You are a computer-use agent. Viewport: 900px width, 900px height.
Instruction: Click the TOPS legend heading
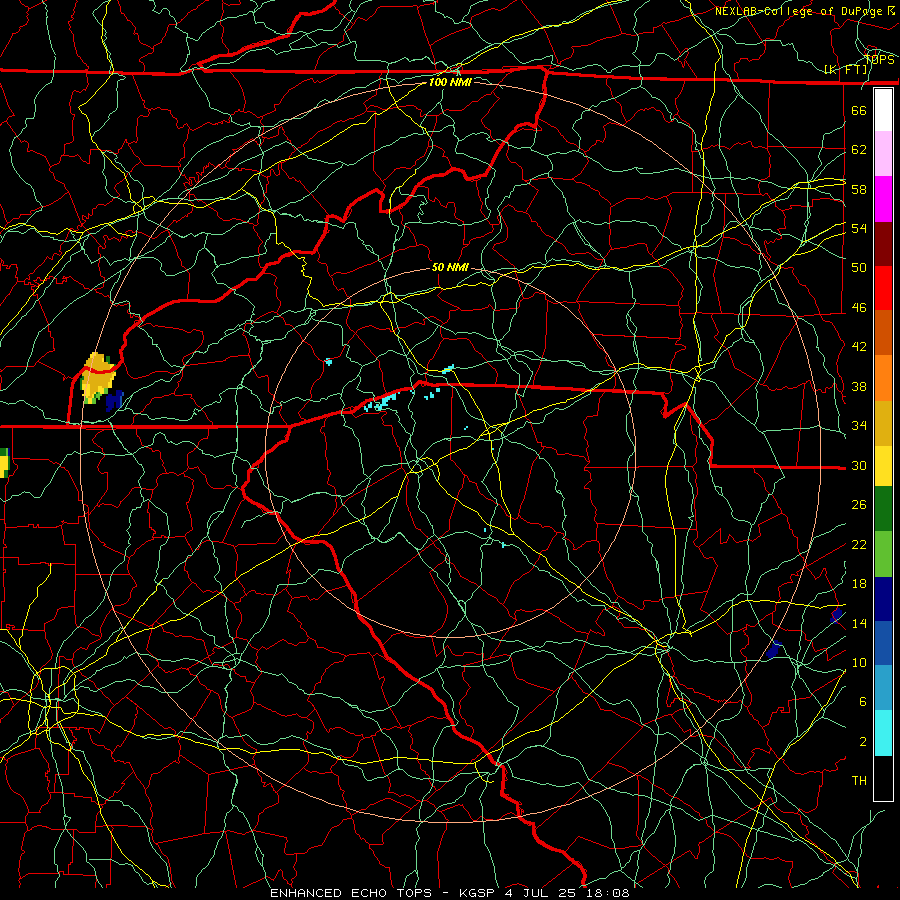(879, 59)
